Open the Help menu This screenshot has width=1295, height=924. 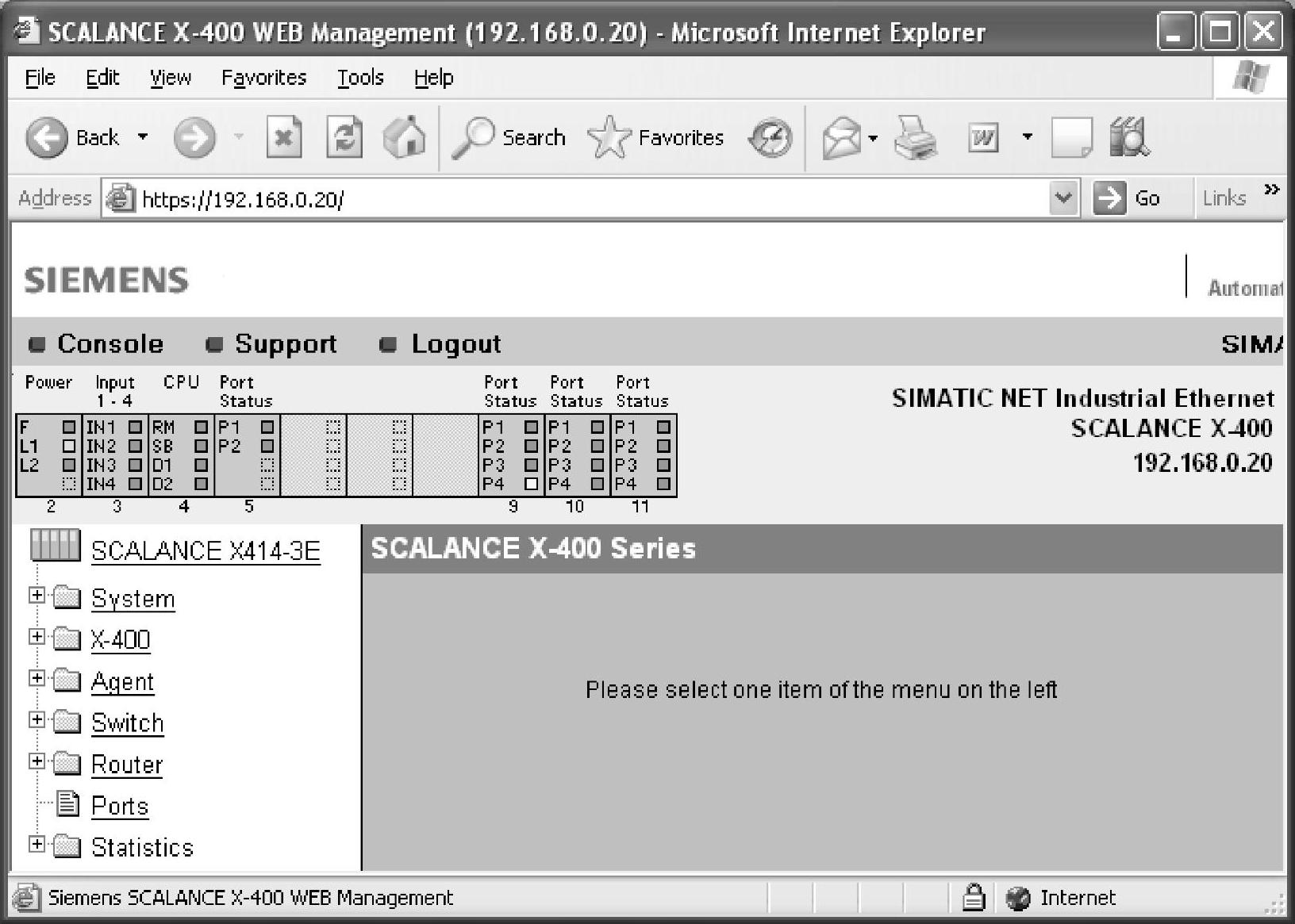click(433, 78)
